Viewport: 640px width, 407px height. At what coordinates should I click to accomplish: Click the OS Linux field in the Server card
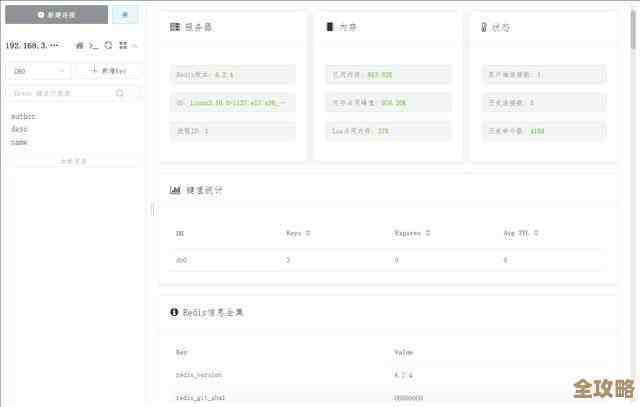(233, 103)
